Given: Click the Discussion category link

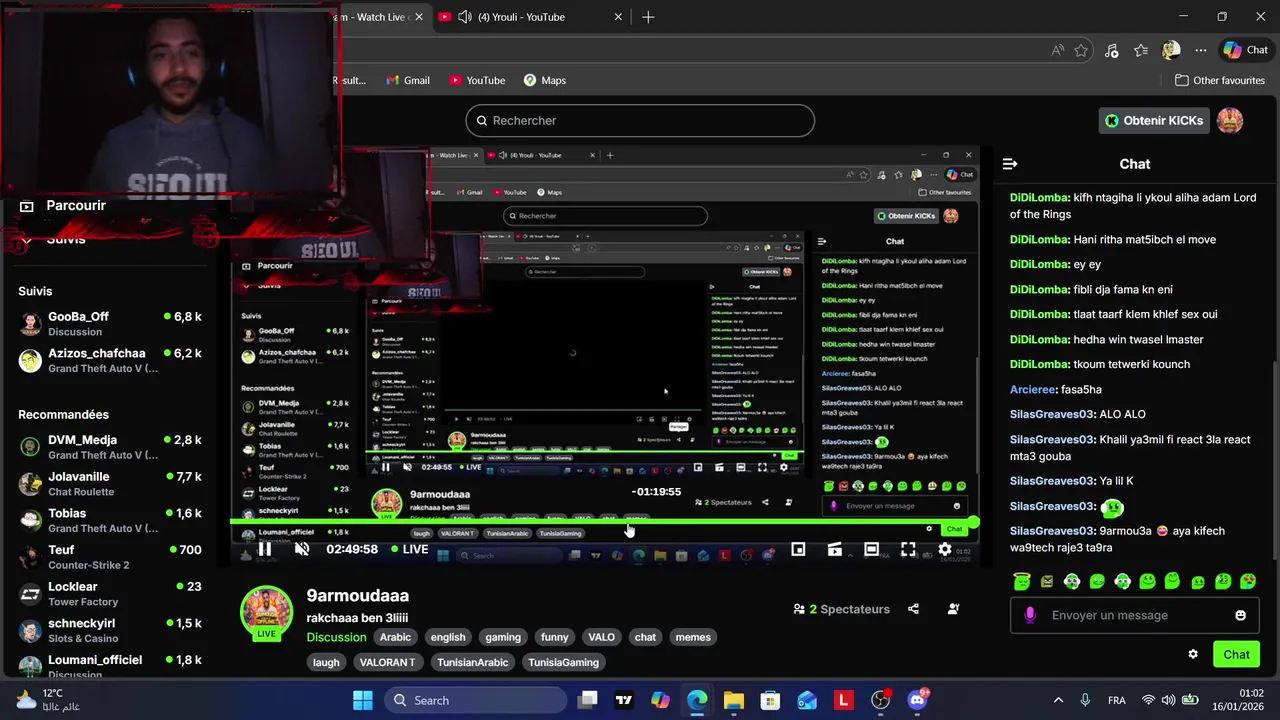Looking at the screenshot, I should click(x=336, y=637).
